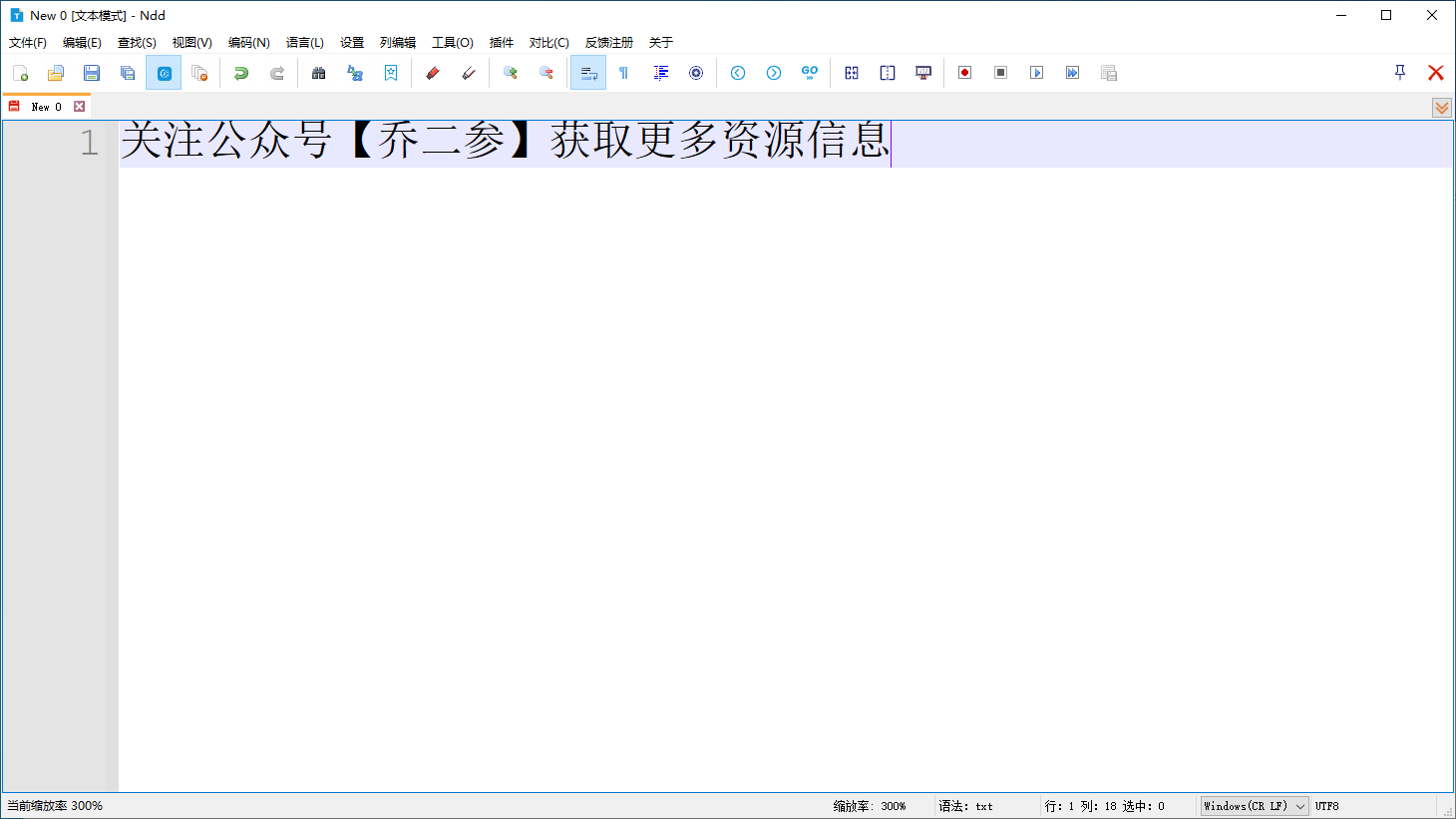Open the 语言(L) menu

click(305, 43)
